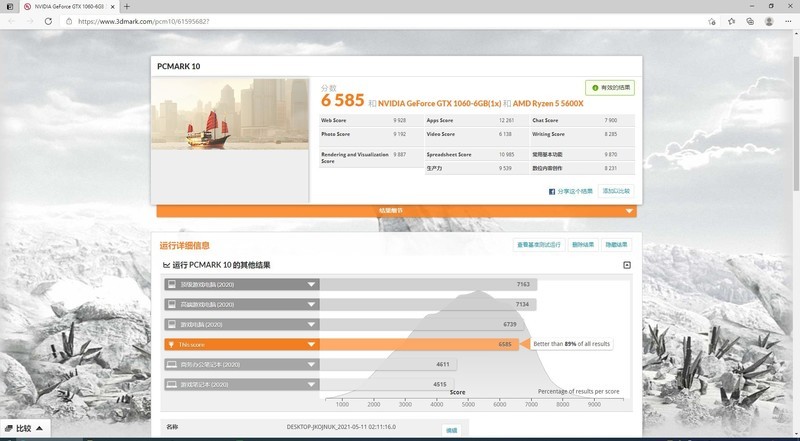Click the Apps Score value 12 261
Image resolution: width=800 pixels, height=441 pixels.
click(506, 120)
